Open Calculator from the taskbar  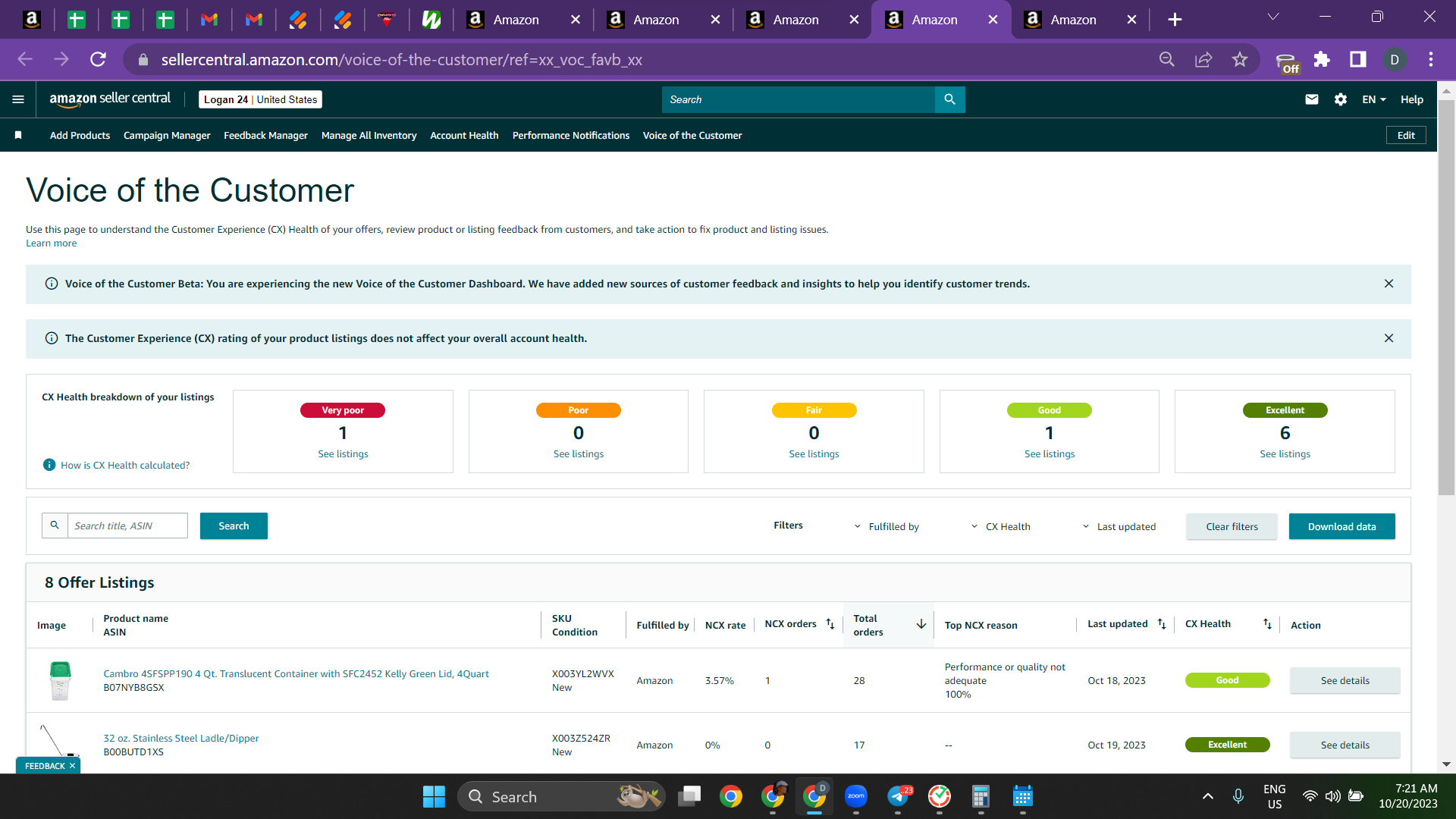point(981,796)
